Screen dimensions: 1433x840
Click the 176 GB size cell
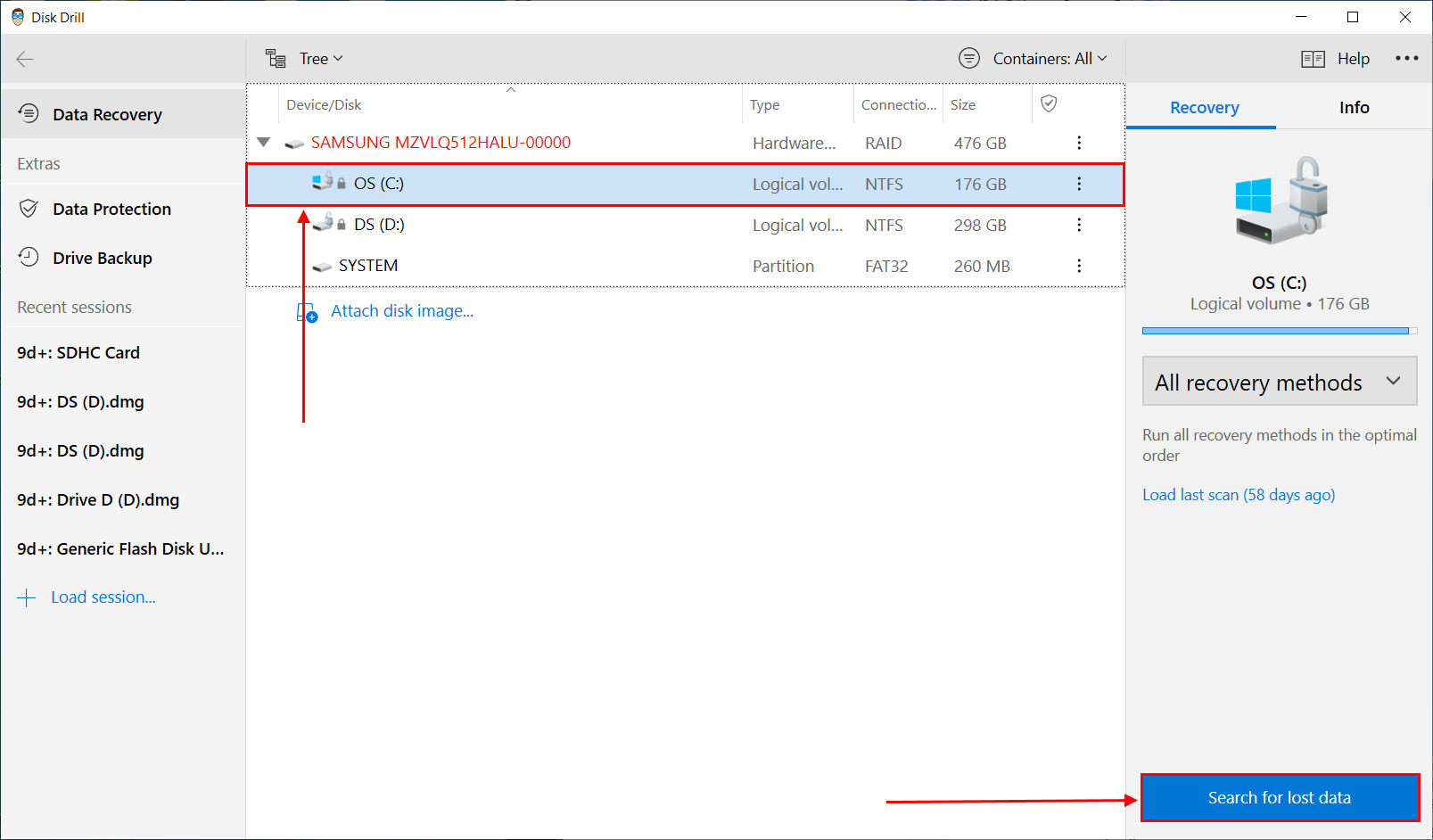980,185
